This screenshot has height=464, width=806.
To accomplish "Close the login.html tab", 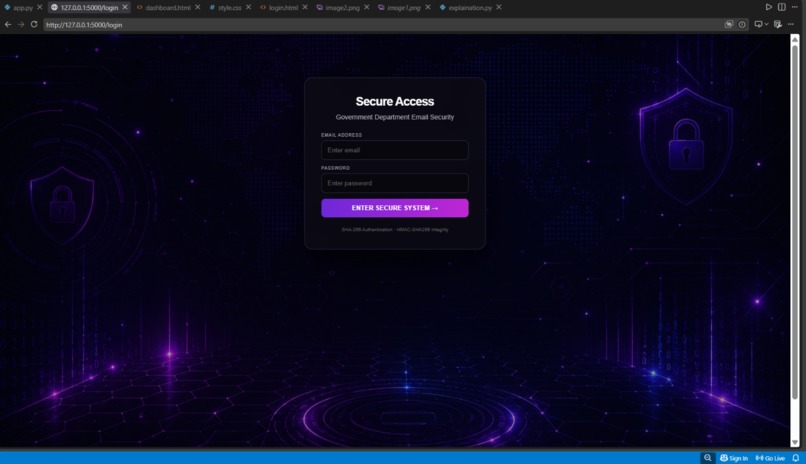I will point(305,7).
